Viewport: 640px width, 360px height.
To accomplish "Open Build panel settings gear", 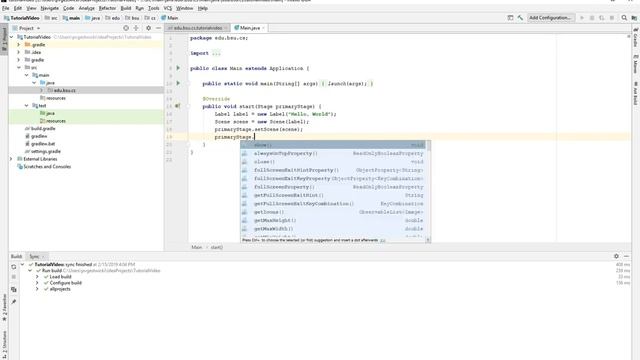I will click(616, 256).
